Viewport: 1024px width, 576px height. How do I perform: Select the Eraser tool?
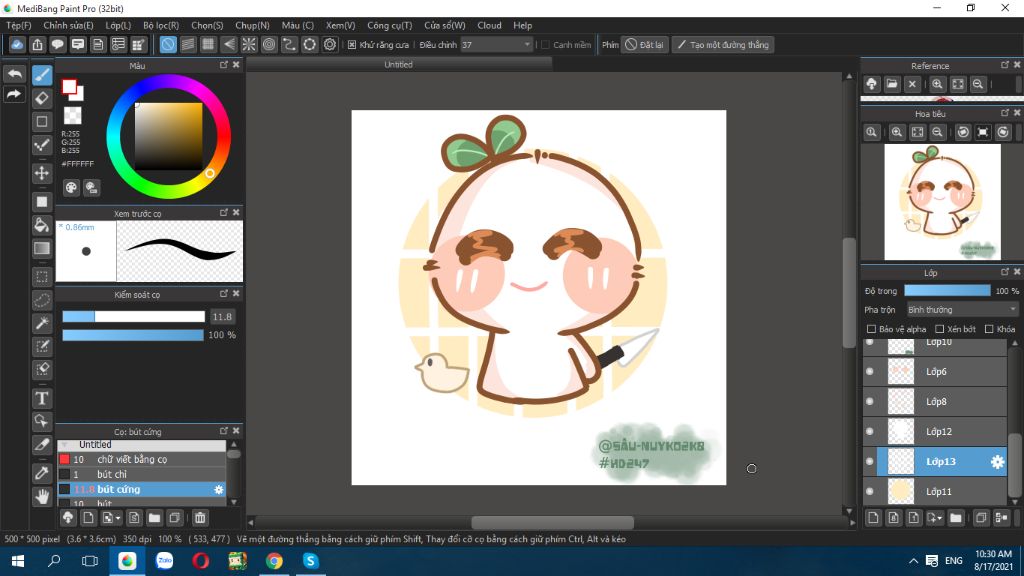42,98
